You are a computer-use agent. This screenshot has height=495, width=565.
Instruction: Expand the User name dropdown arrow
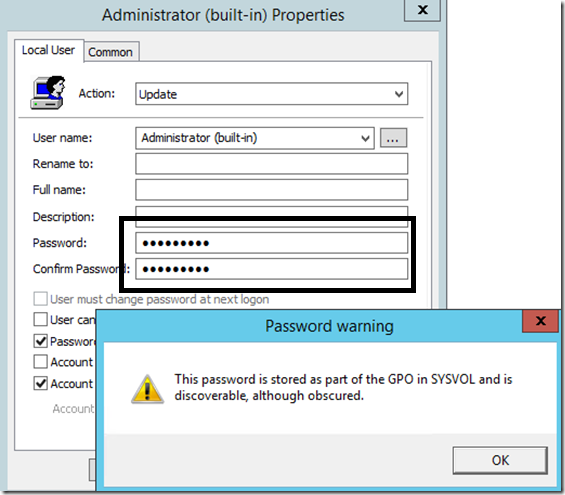pos(365,138)
